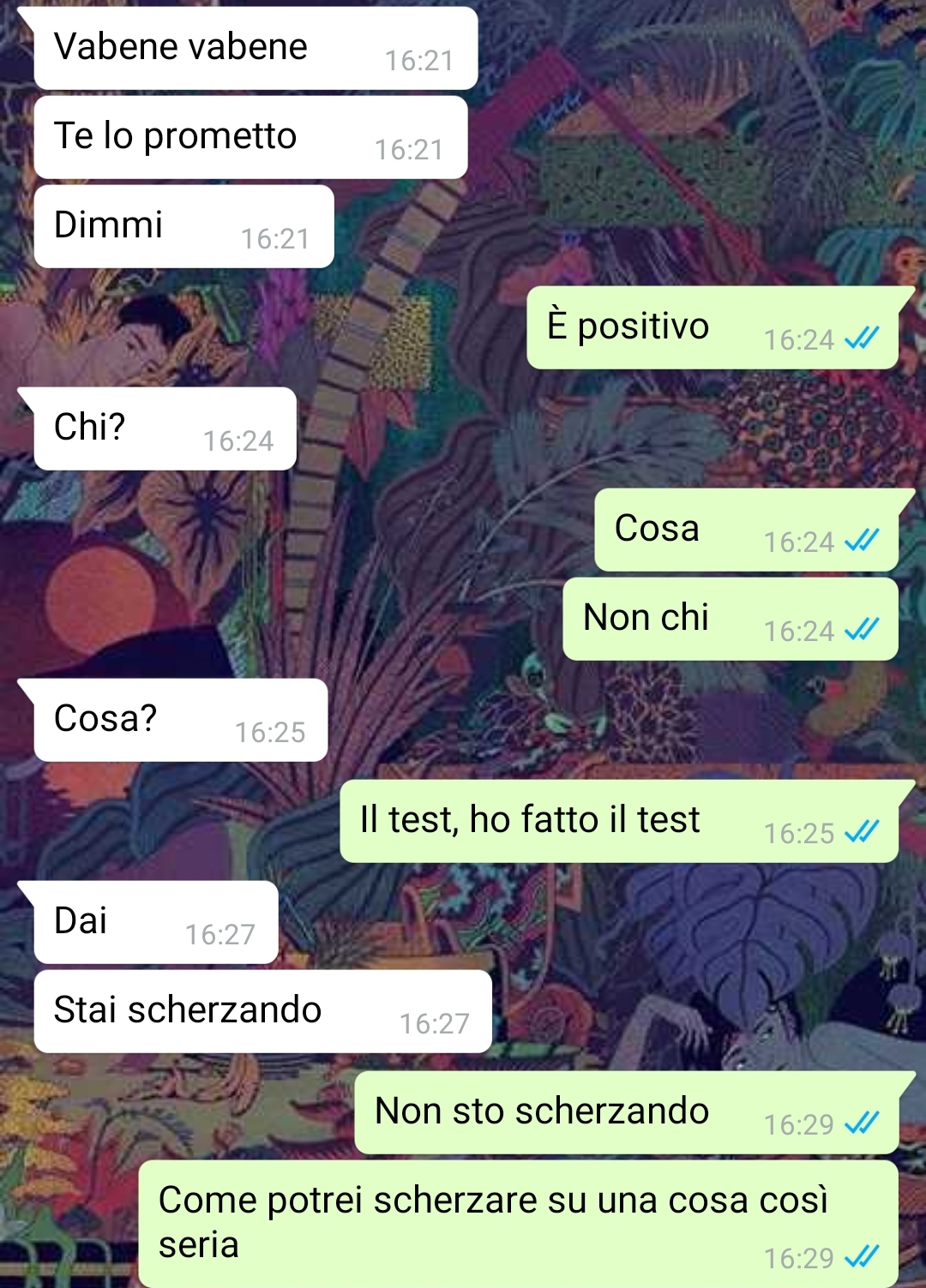Image resolution: width=926 pixels, height=1288 pixels.
Task: Tap the blue ticks on "Come potrei scherzare" message
Action: coord(862,1258)
